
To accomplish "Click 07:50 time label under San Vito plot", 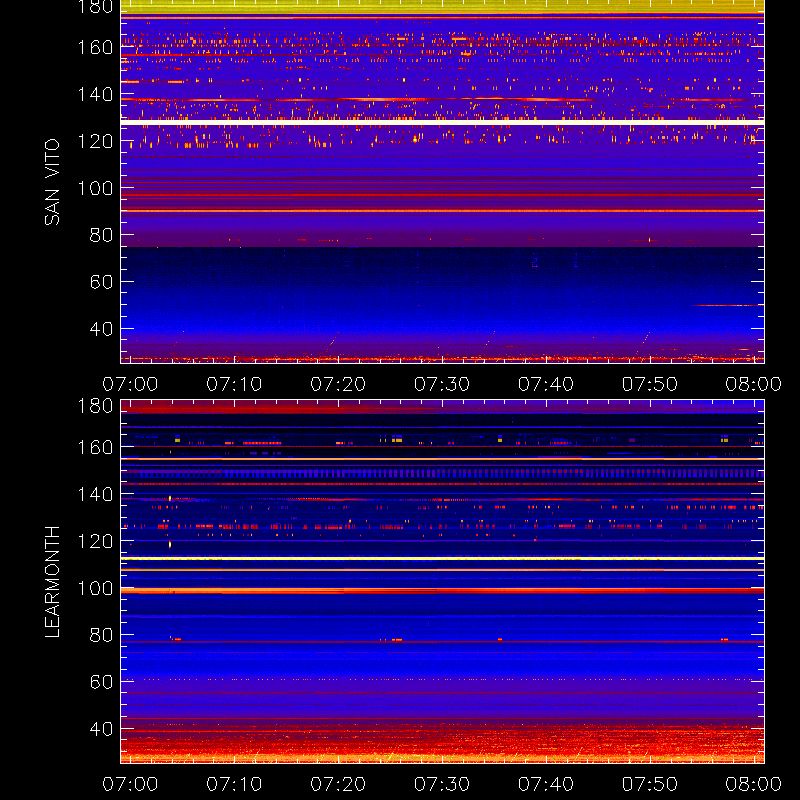I will point(649,384).
